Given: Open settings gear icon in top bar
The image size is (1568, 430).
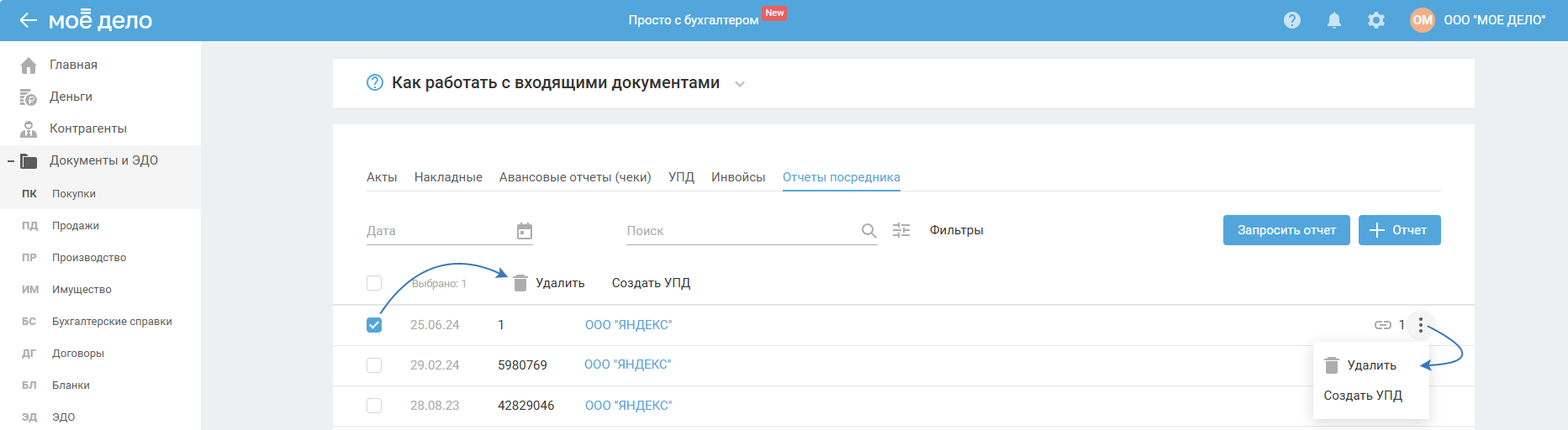Looking at the screenshot, I should 1376,20.
